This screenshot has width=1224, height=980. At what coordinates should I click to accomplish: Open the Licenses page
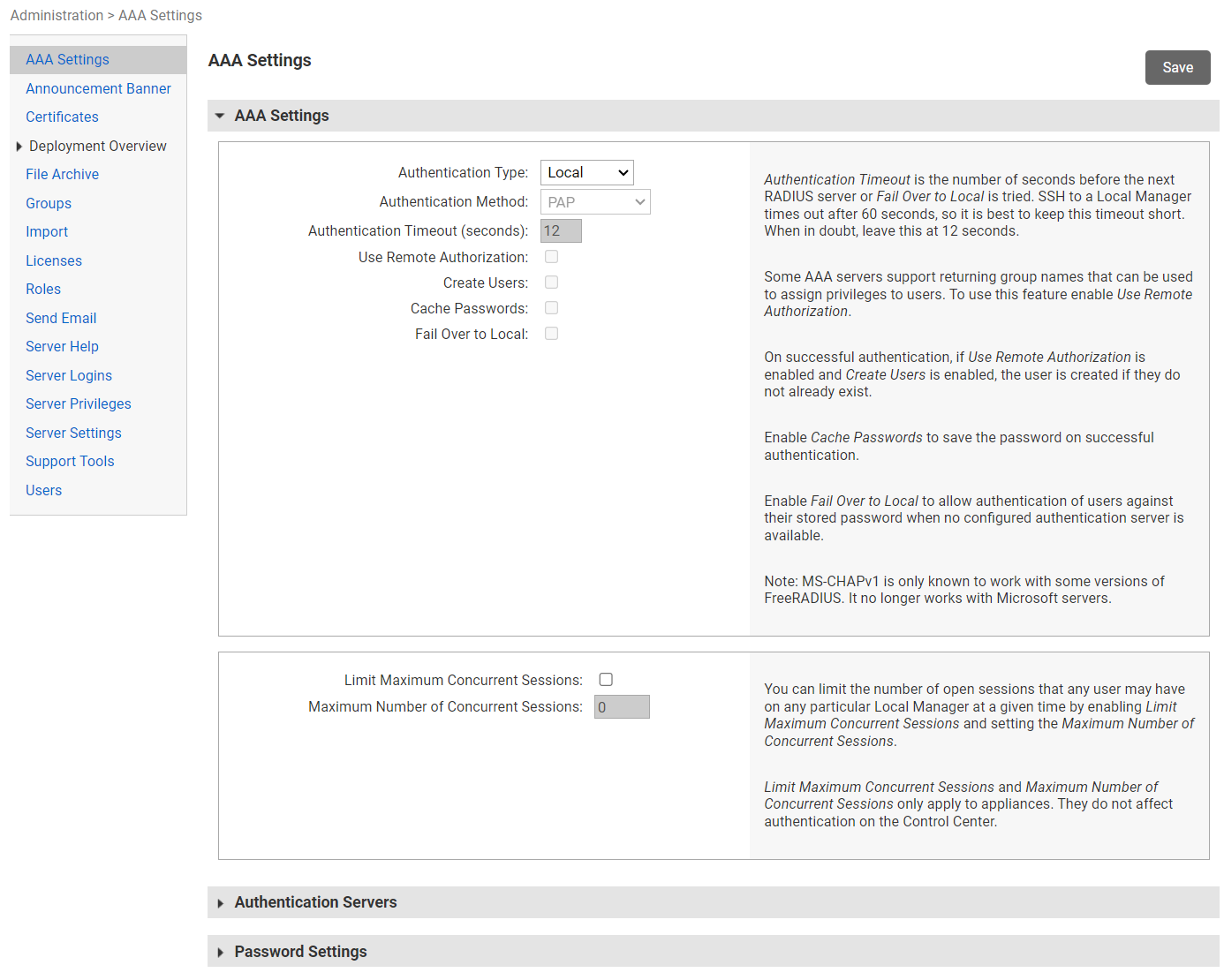pos(54,260)
